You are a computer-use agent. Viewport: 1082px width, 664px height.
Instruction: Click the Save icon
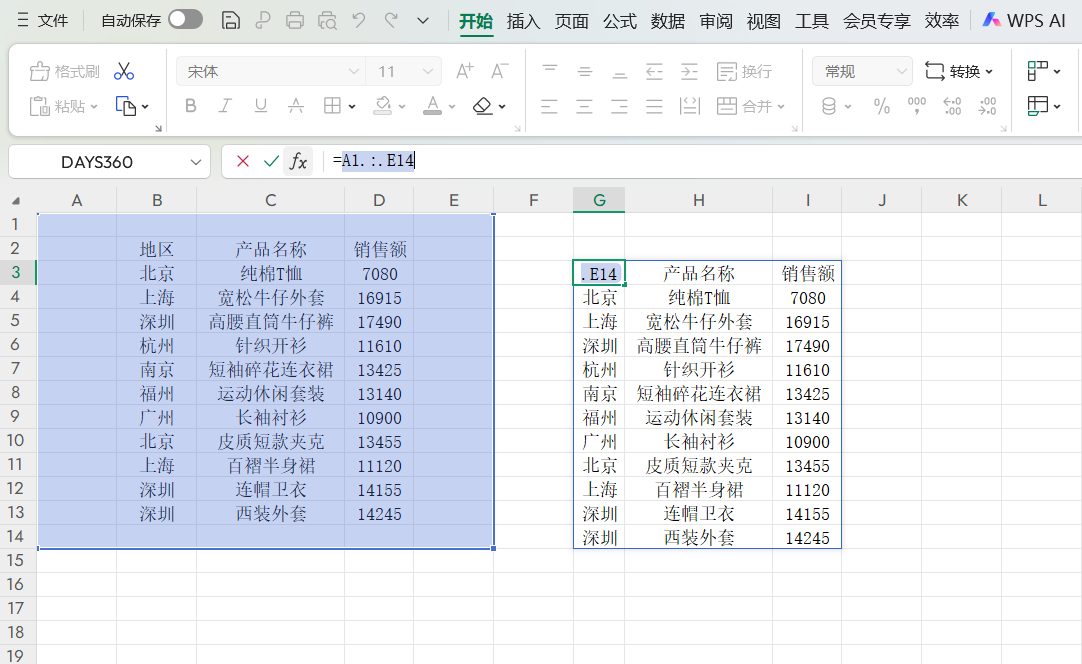(231, 18)
